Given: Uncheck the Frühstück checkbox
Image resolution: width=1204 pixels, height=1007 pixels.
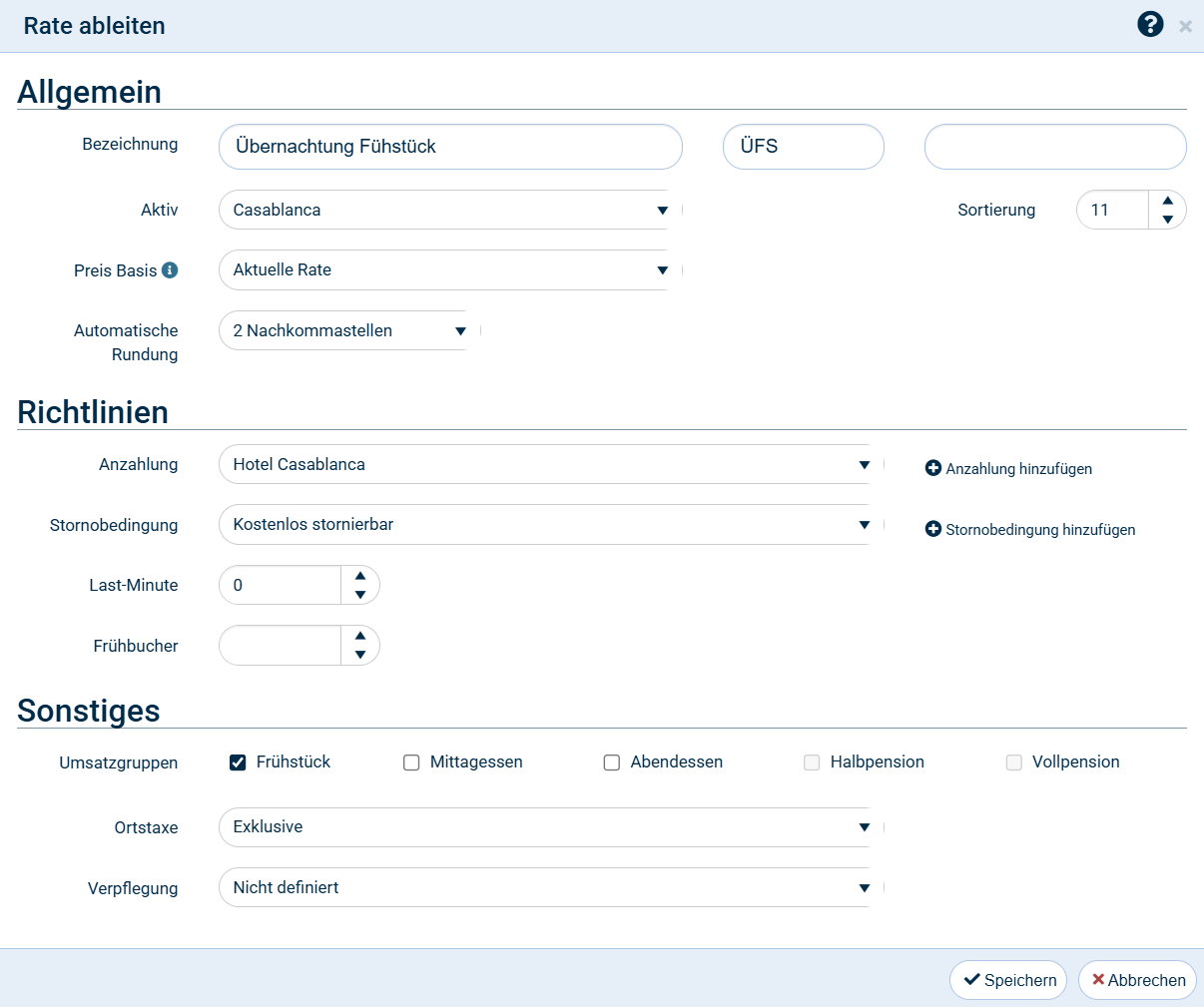Looking at the screenshot, I should click(x=238, y=762).
